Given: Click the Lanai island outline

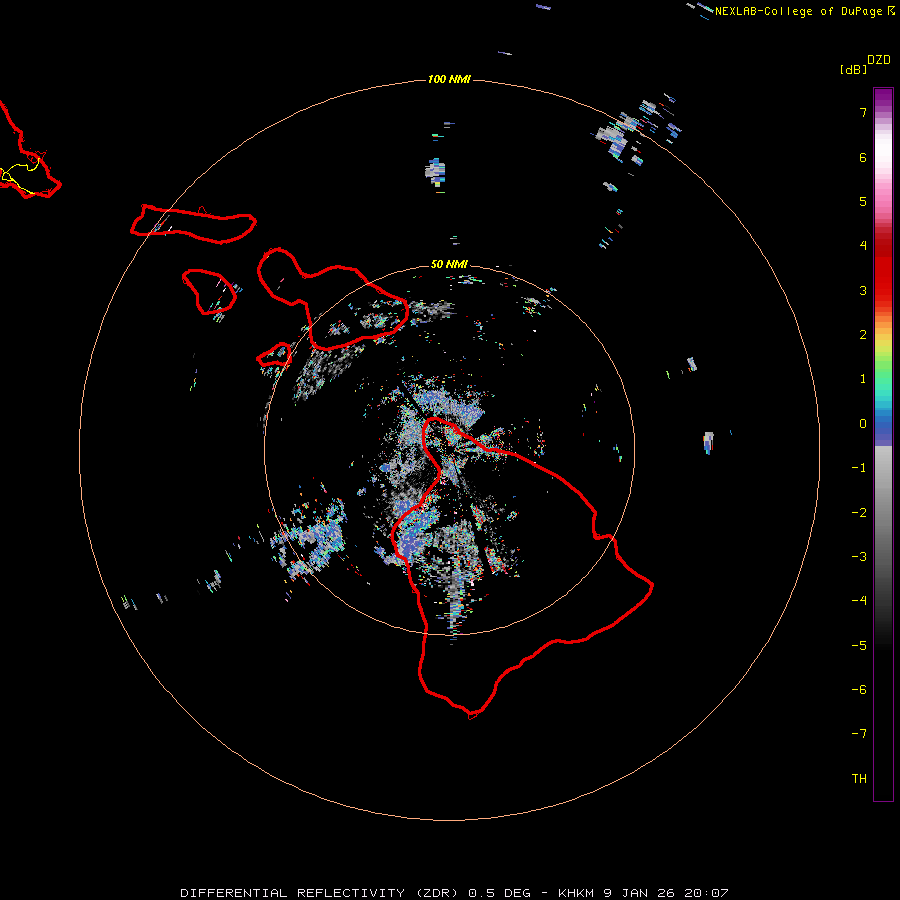Looking at the screenshot, I should tap(209, 292).
